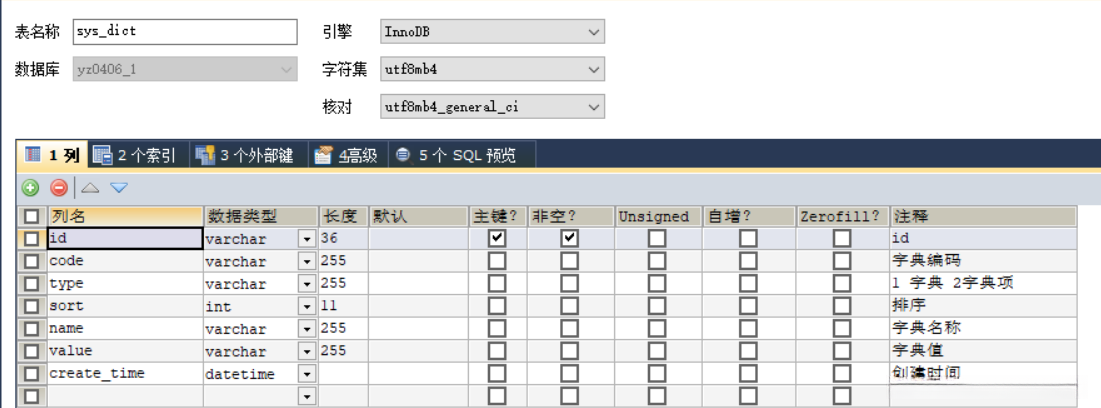Open the 核对 utf8mb4_general_ci collation dropdown
This screenshot has width=1101, height=408.
594,106
